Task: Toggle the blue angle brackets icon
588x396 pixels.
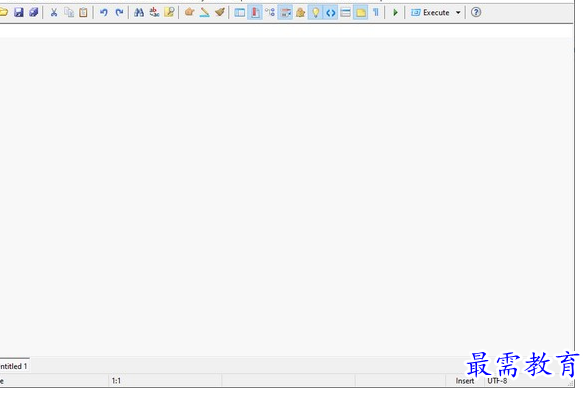Action: 330,12
